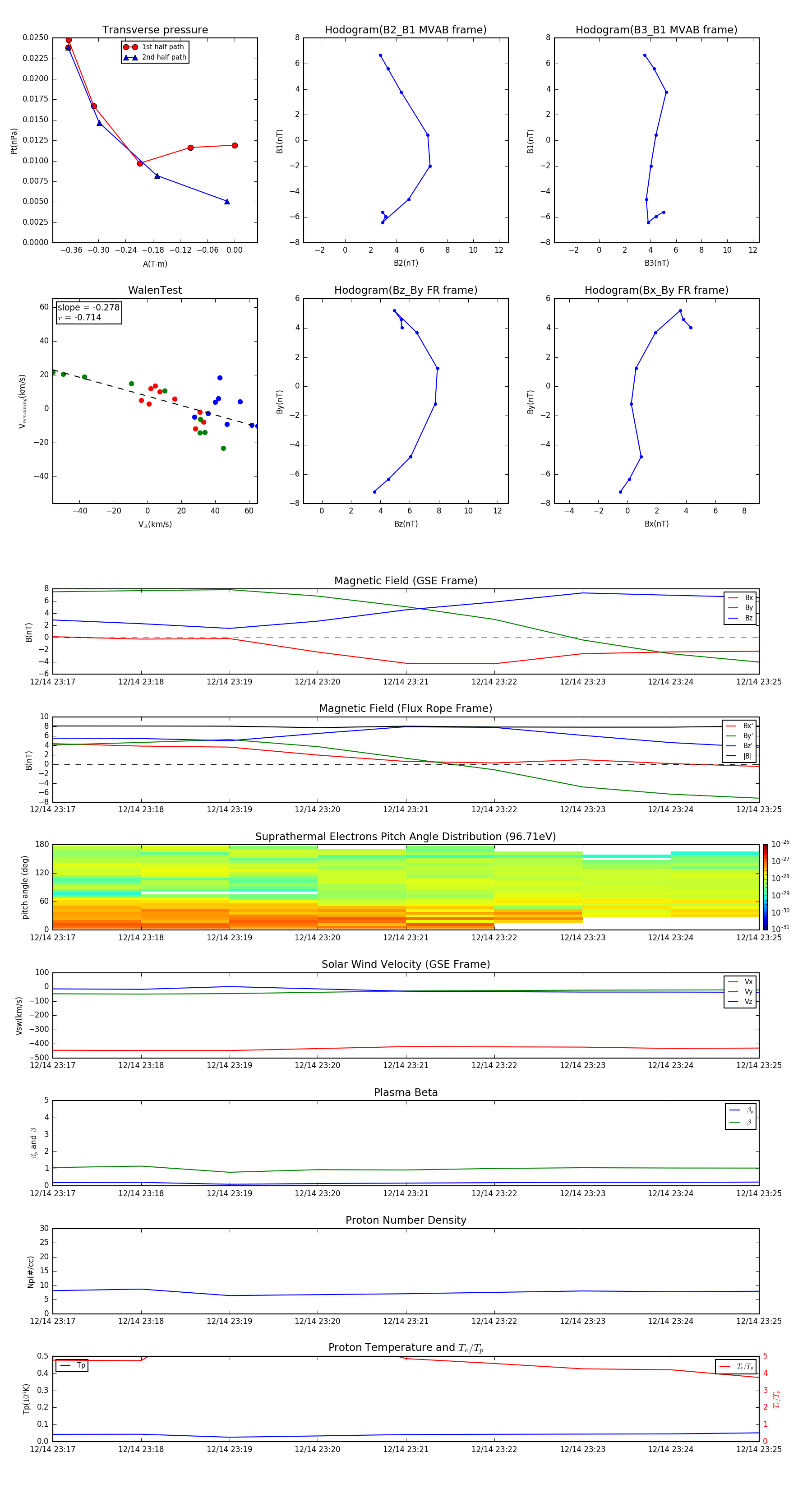
Task: Click the 'Hodogram(Bz_By FR frame)' title
Action: click(406, 290)
